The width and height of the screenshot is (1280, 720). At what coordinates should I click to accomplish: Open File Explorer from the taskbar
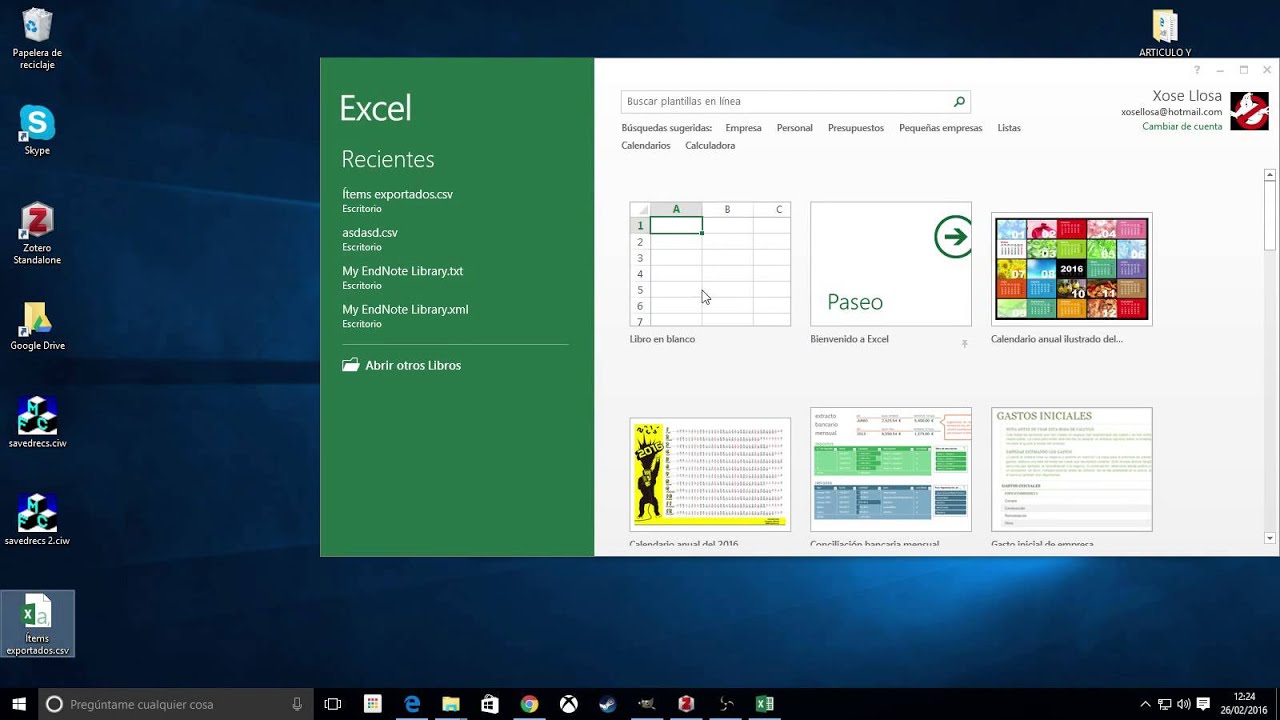click(451, 704)
